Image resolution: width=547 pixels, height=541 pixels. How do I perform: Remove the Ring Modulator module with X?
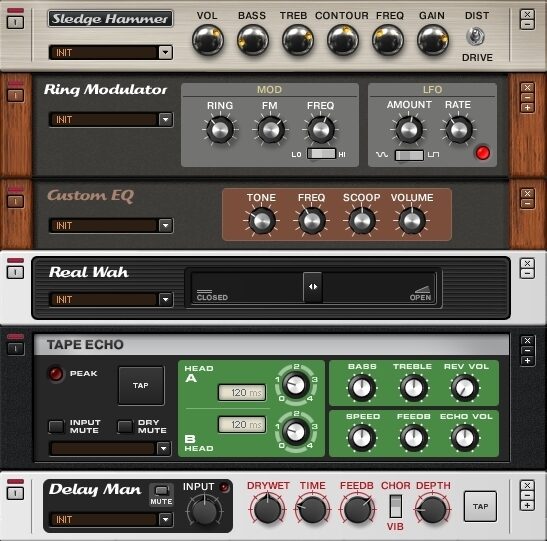(527, 88)
